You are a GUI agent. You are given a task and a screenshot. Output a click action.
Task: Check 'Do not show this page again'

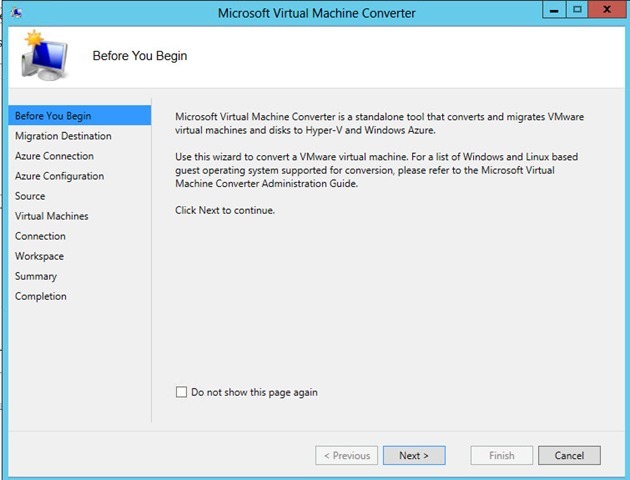[181, 392]
